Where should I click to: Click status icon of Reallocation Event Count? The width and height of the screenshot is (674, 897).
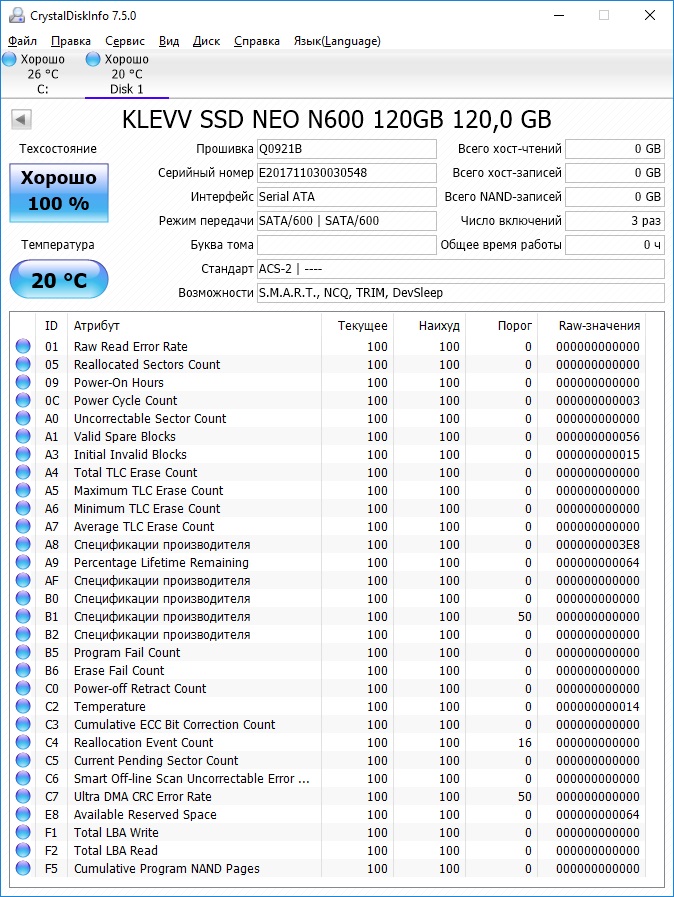(x=23, y=743)
